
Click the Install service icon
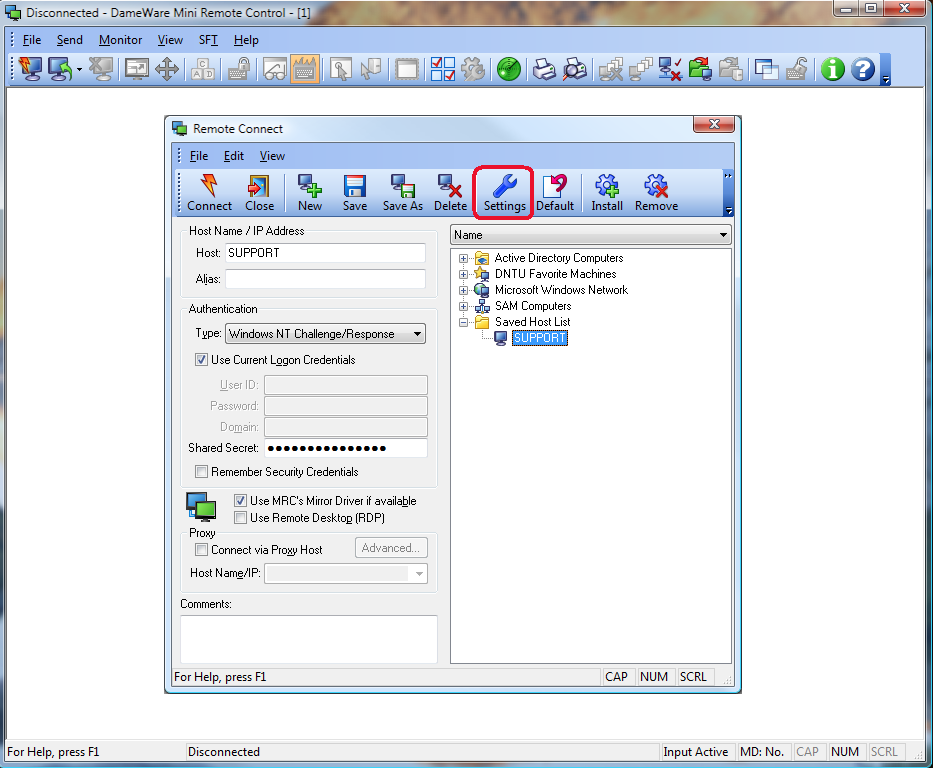point(607,192)
